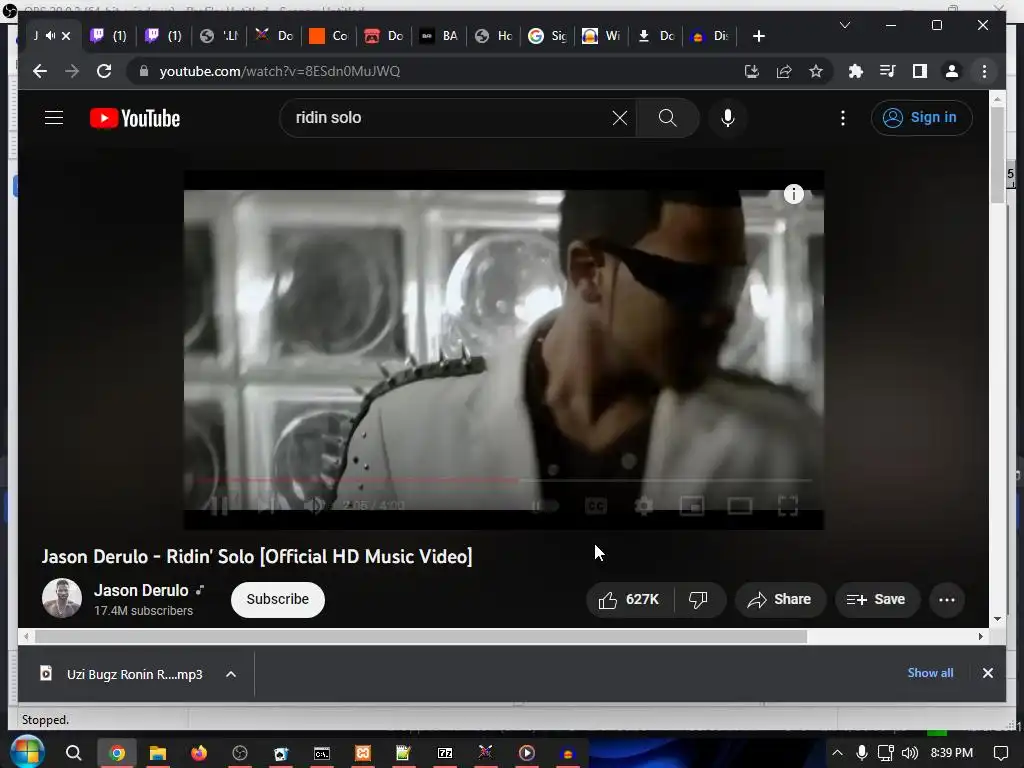This screenshot has height=768, width=1024.
Task: Open Jason Derulo channel avatar
Action: [x=62, y=598]
